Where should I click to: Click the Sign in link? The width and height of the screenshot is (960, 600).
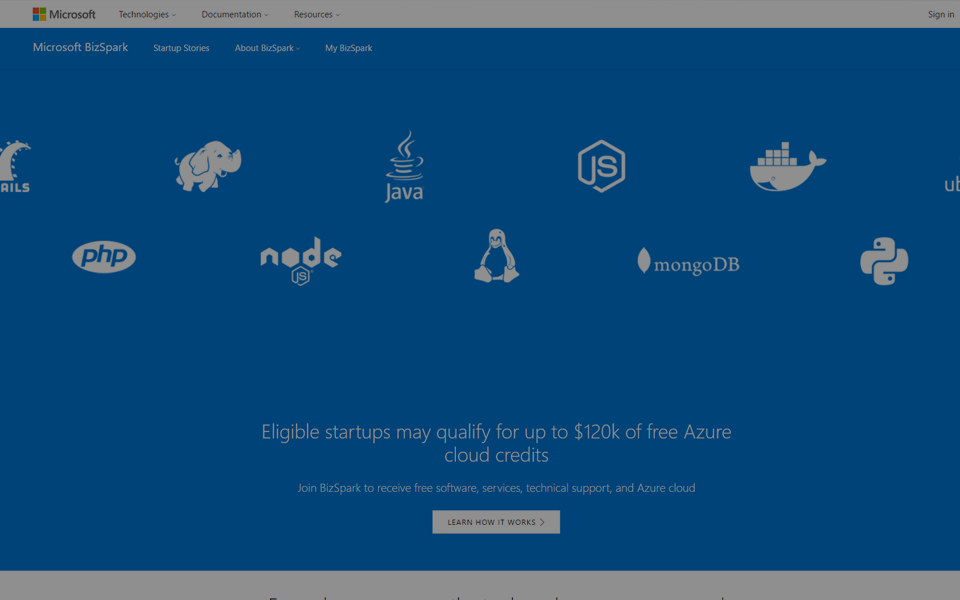click(x=940, y=15)
